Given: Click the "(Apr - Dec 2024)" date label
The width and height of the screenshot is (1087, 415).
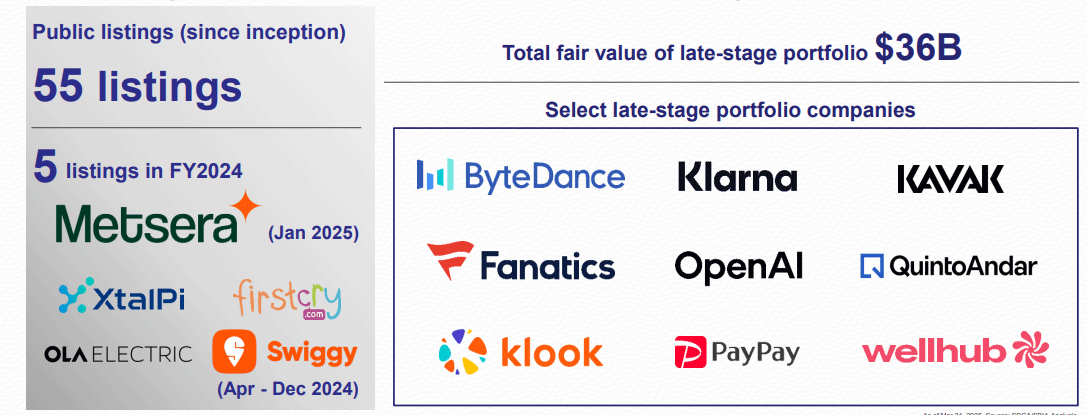Looking at the screenshot, I should (x=287, y=390).
